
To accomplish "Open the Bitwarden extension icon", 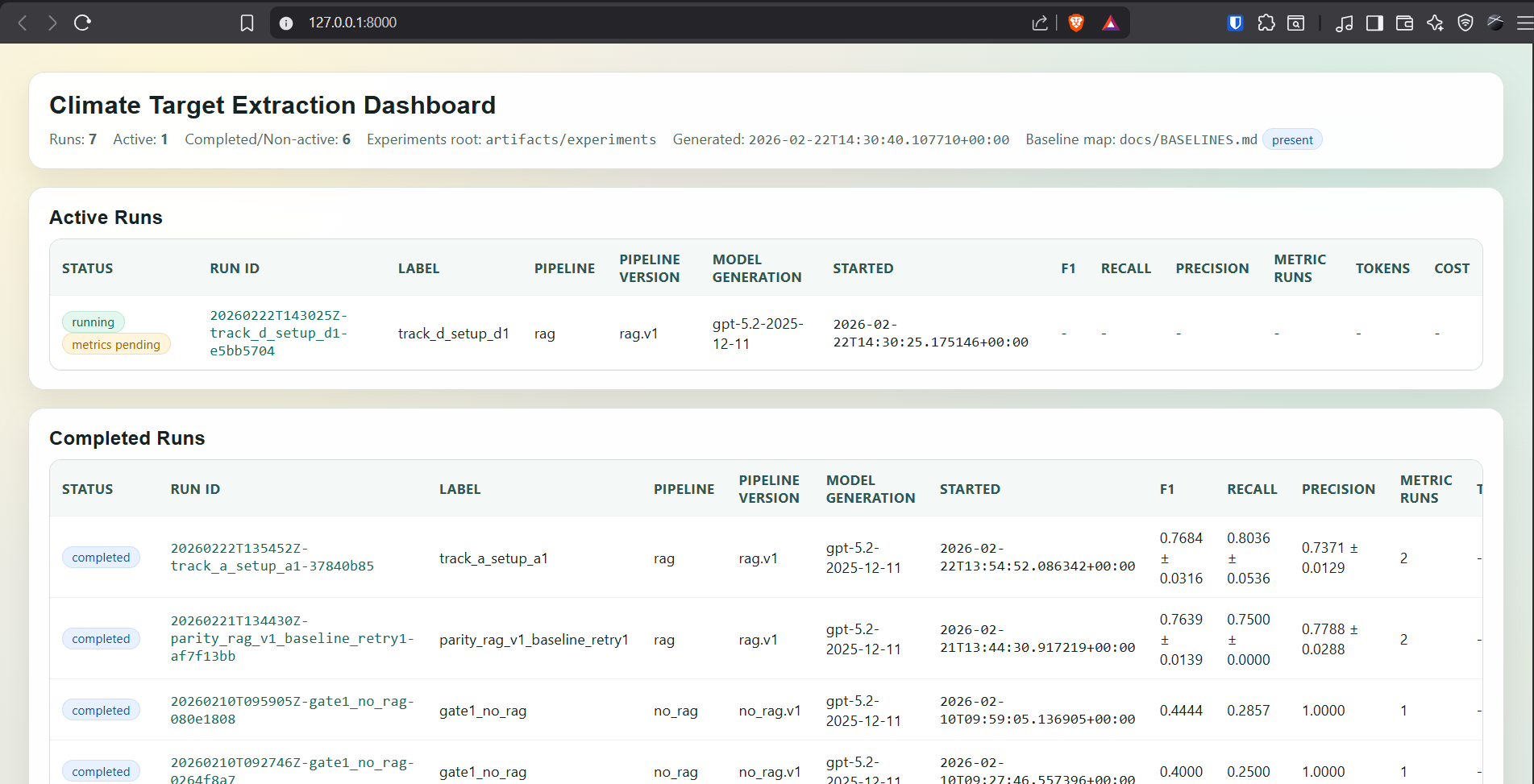I will 1235,23.
